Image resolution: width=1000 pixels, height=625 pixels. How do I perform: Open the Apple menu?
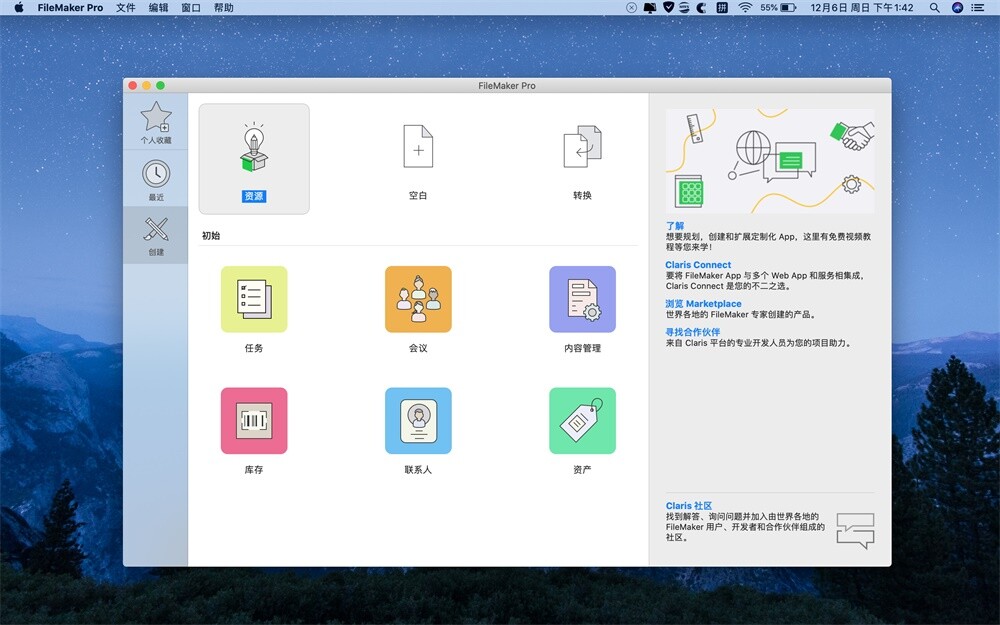[18, 8]
